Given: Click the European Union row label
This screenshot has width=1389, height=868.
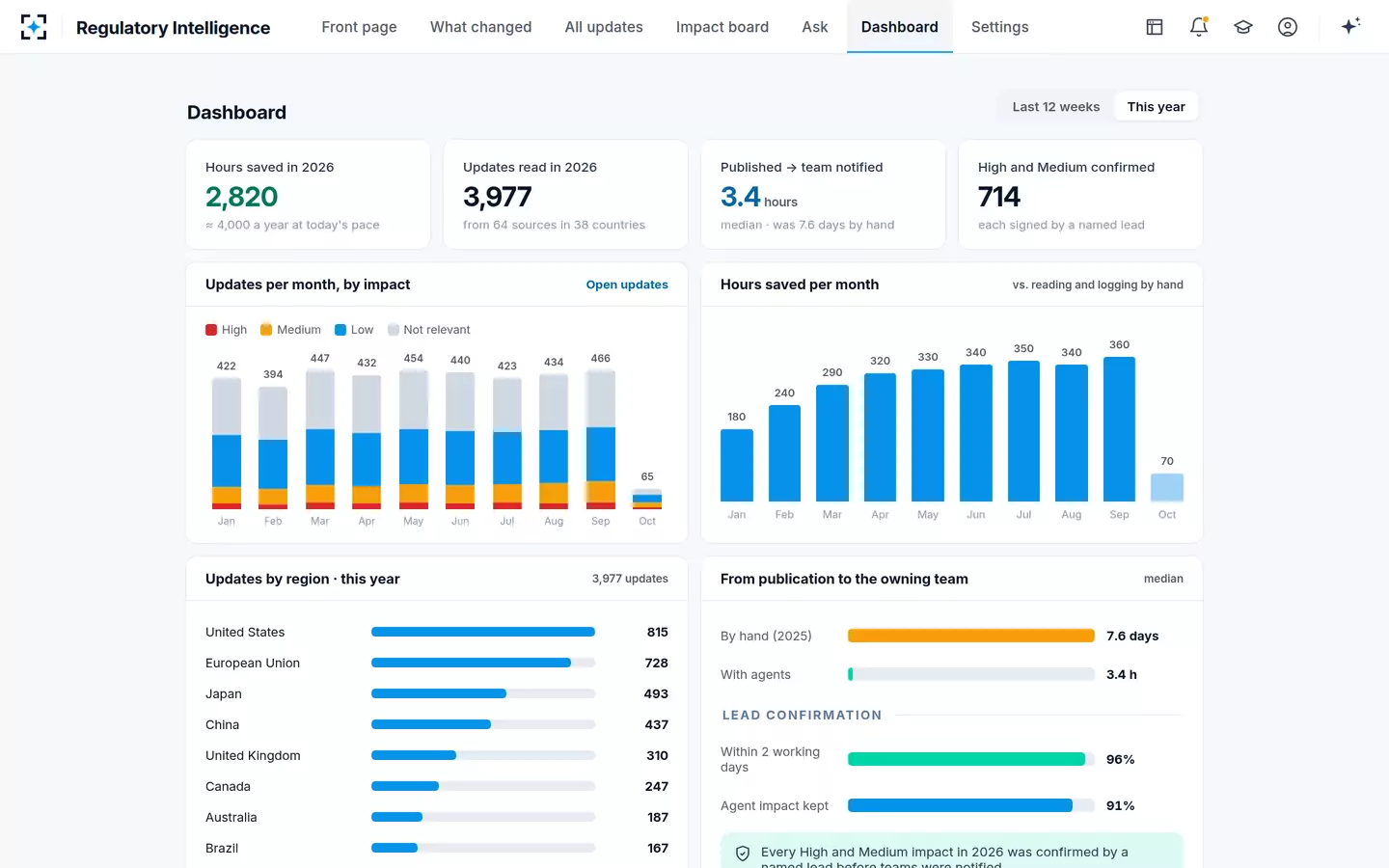Looking at the screenshot, I should (x=253, y=664).
